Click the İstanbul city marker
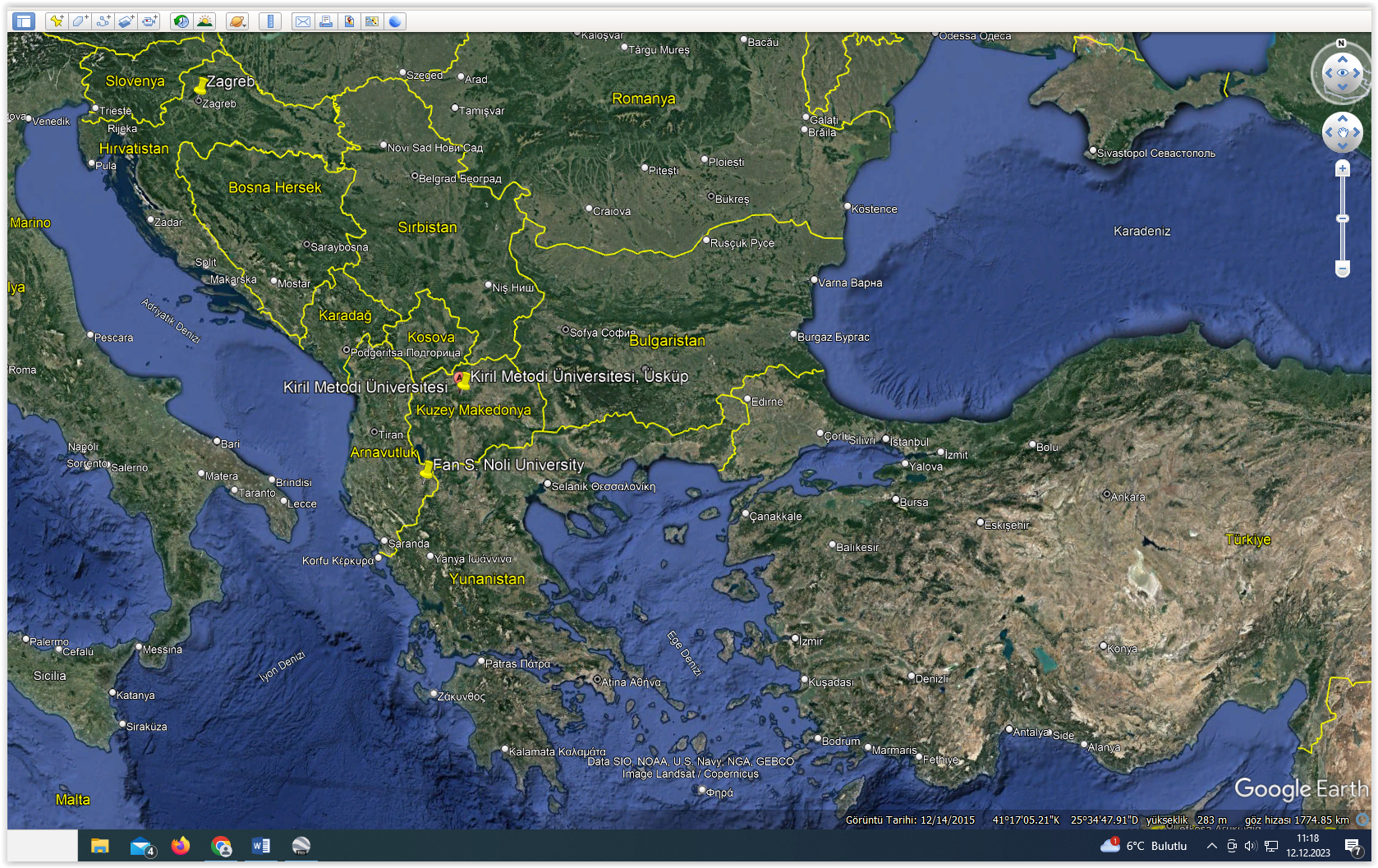Viewport: 1378px width, 868px height. pos(886,439)
